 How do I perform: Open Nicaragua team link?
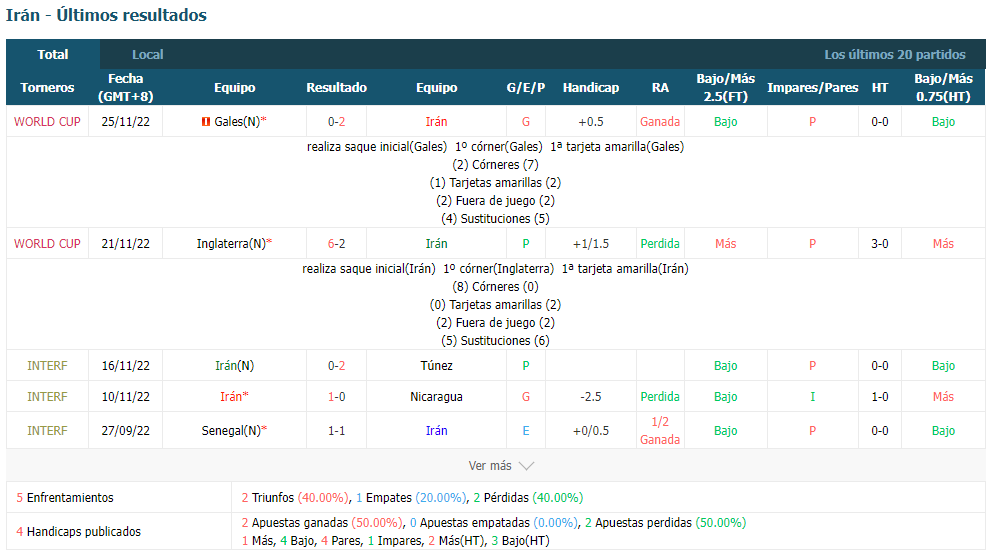437,397
